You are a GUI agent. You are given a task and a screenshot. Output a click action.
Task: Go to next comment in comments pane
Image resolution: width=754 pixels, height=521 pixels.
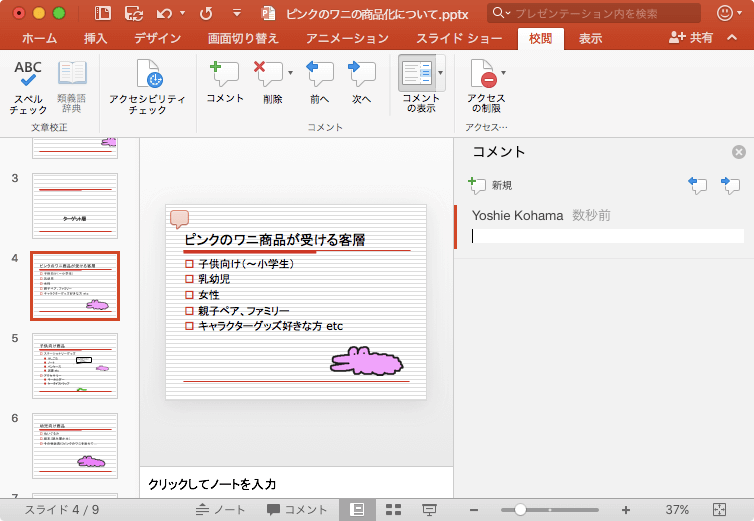tap(730, 185)
